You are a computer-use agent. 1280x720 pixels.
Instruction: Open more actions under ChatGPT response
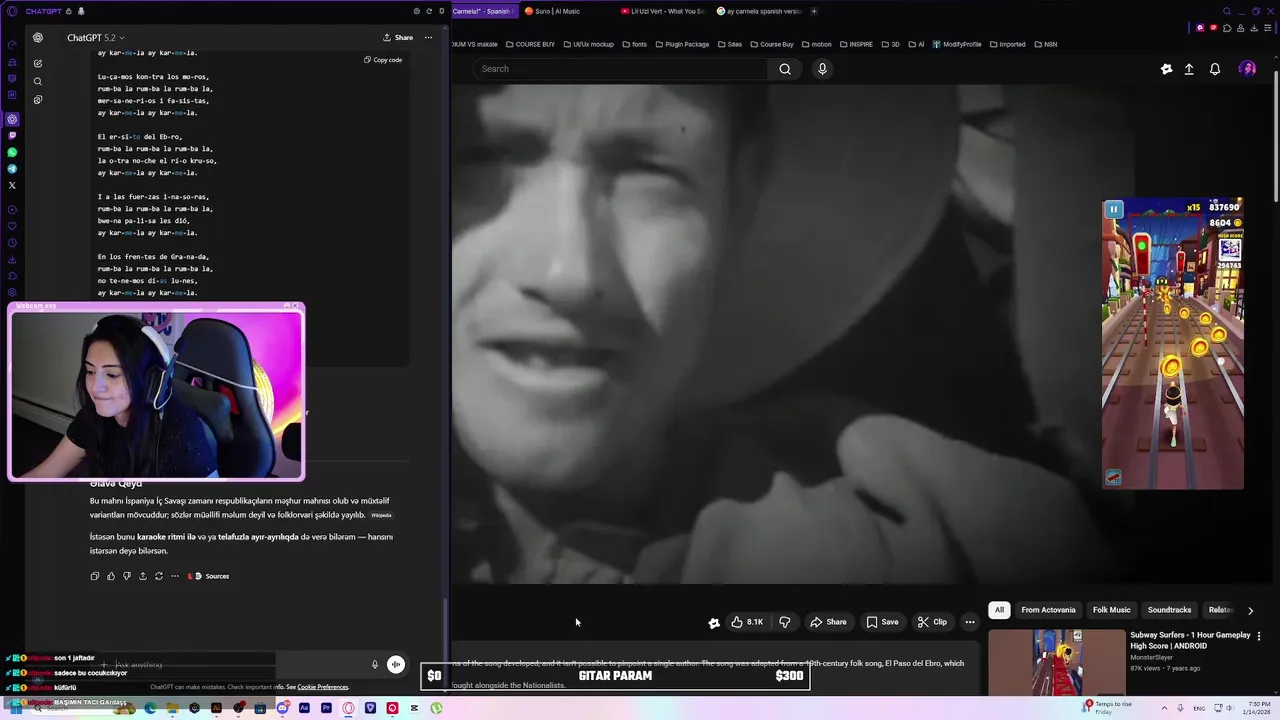coord(174,576)
